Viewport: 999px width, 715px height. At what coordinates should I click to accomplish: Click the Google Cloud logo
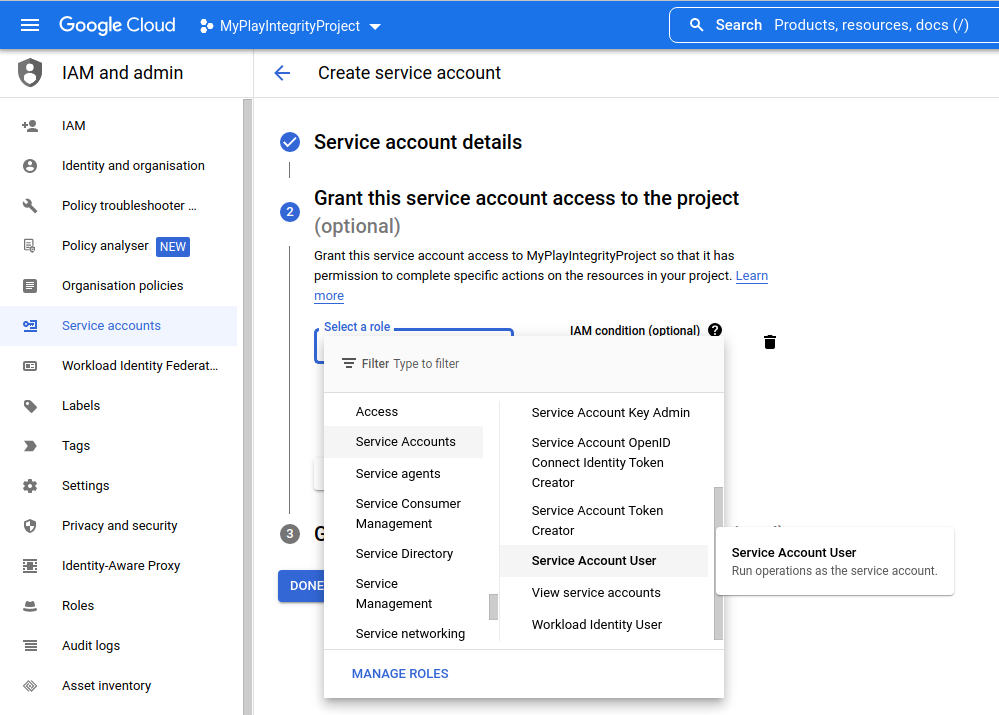tap(117, 24)
